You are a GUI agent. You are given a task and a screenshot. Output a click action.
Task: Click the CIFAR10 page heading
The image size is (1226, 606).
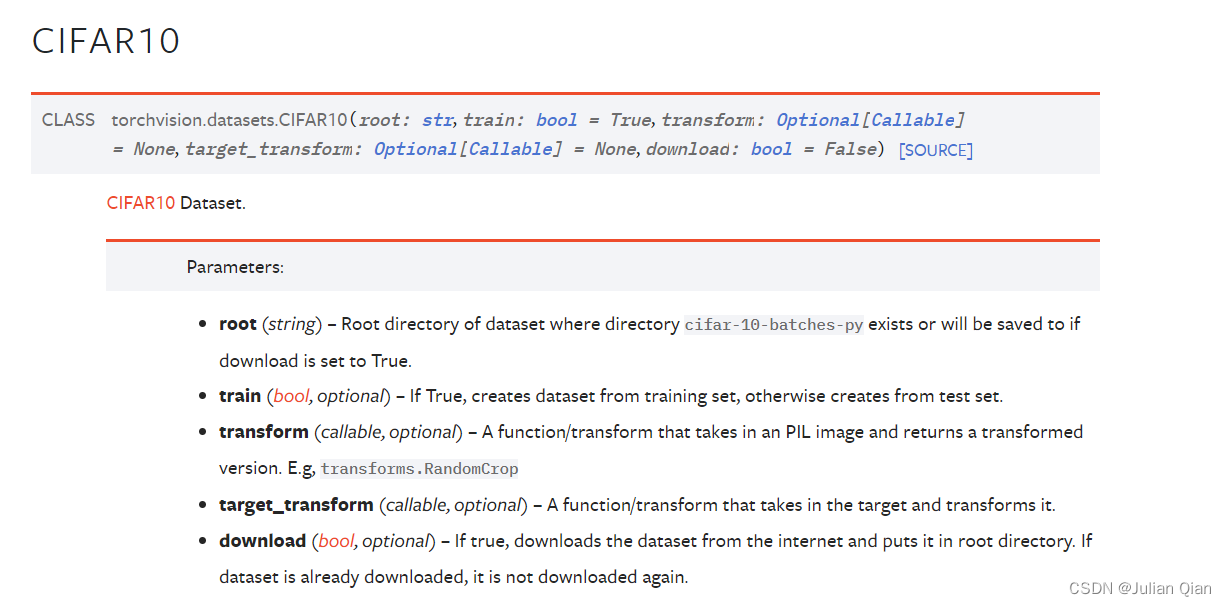[x=106, y=41]
